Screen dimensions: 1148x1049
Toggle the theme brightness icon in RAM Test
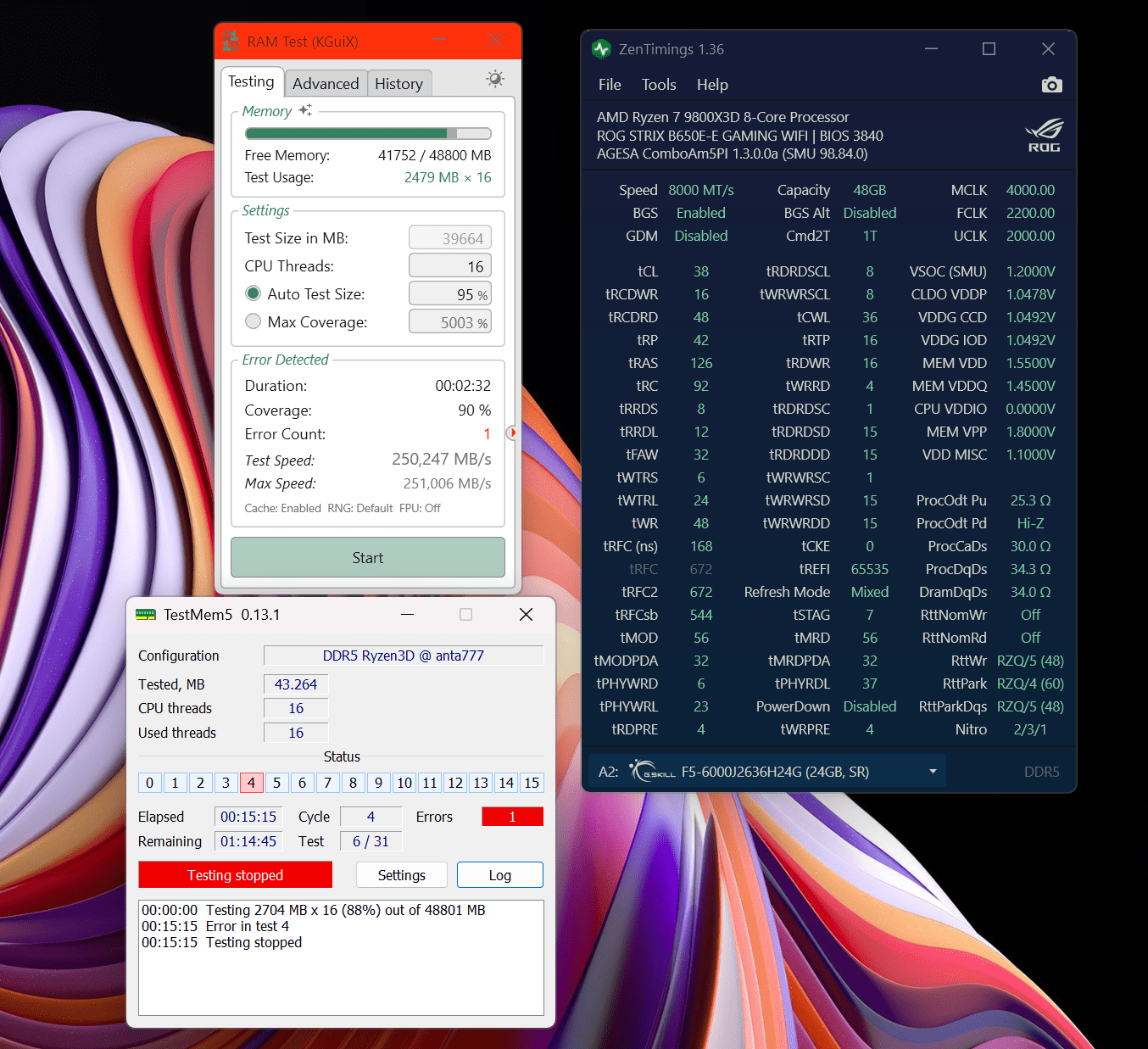click(495, 79)
